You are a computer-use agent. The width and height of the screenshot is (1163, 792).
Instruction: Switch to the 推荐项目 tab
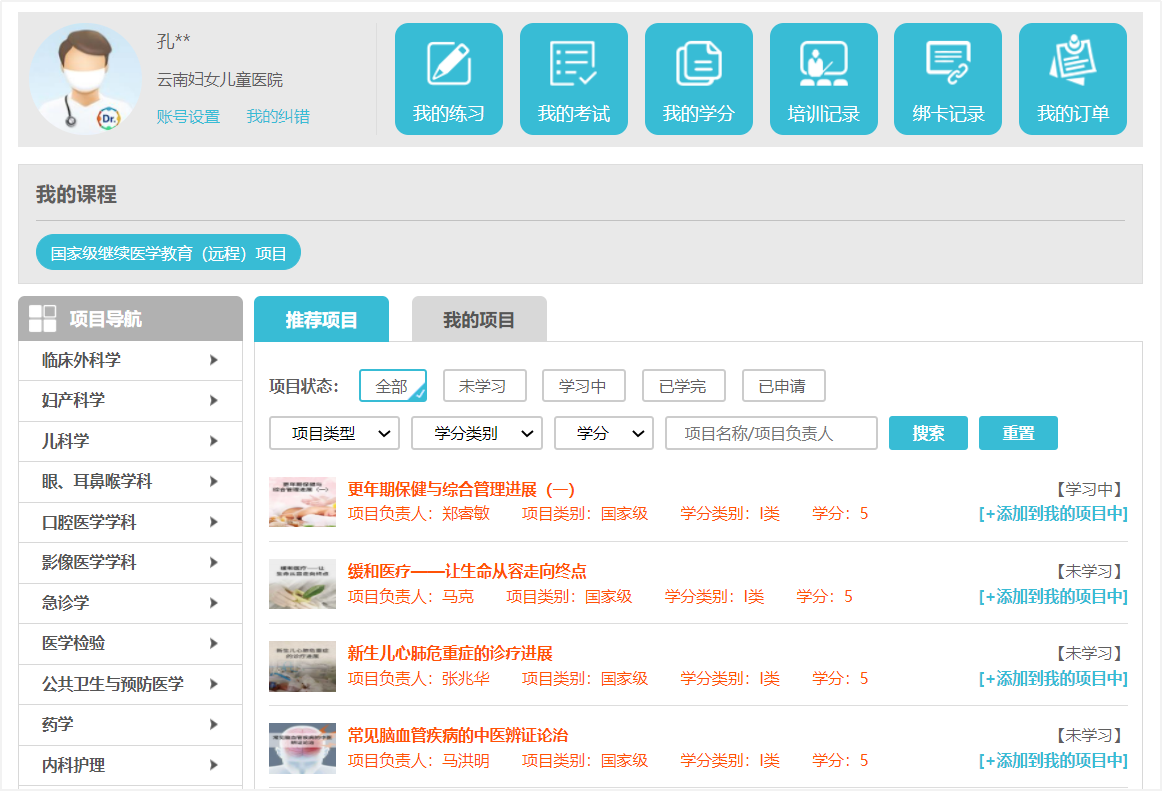point(321,320)
